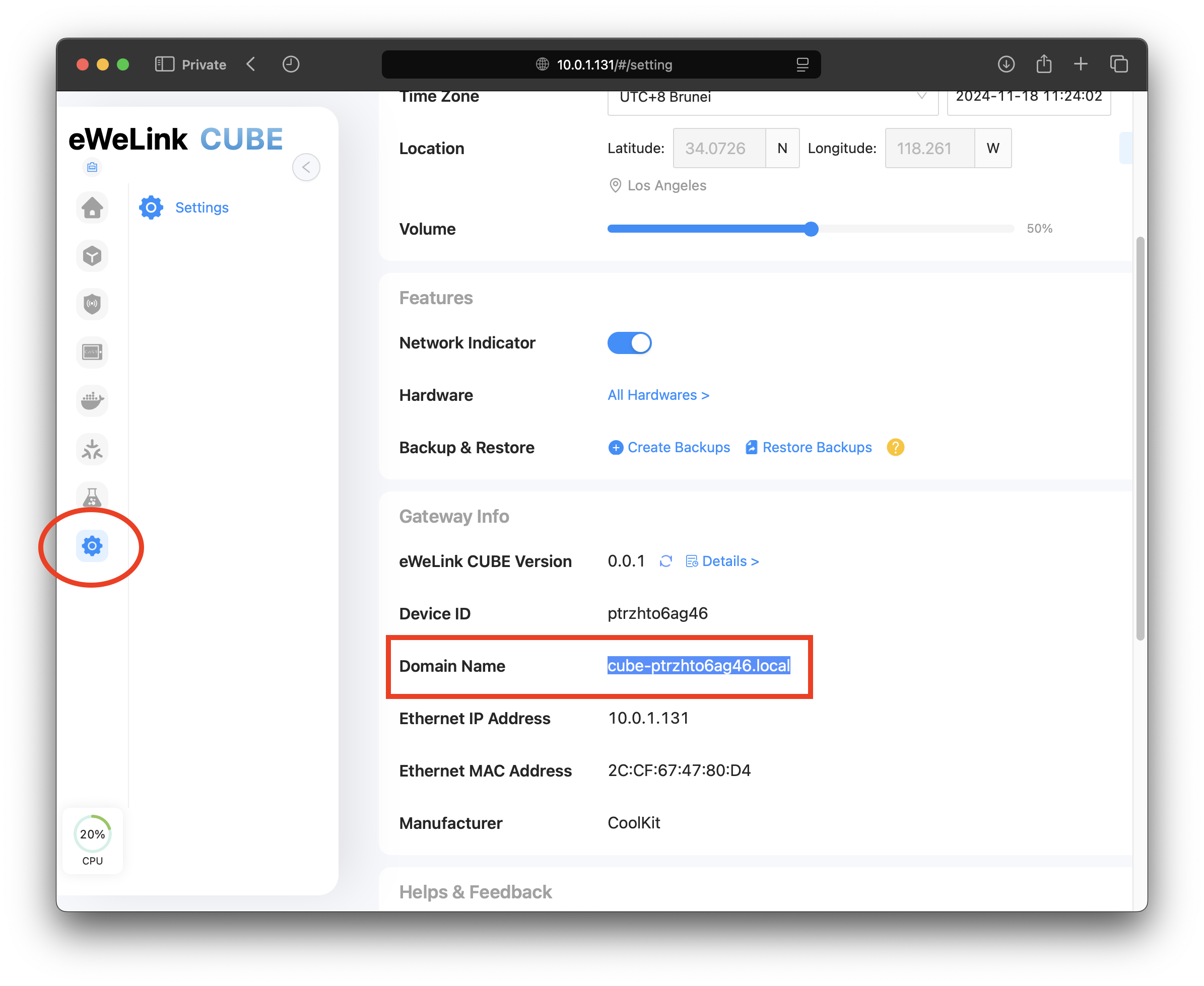The height and width of the screenshot is (986, 1204).
Task: Collapse the left navigation panel arrow
Action: pyautogui.click(x=306, y=167)
